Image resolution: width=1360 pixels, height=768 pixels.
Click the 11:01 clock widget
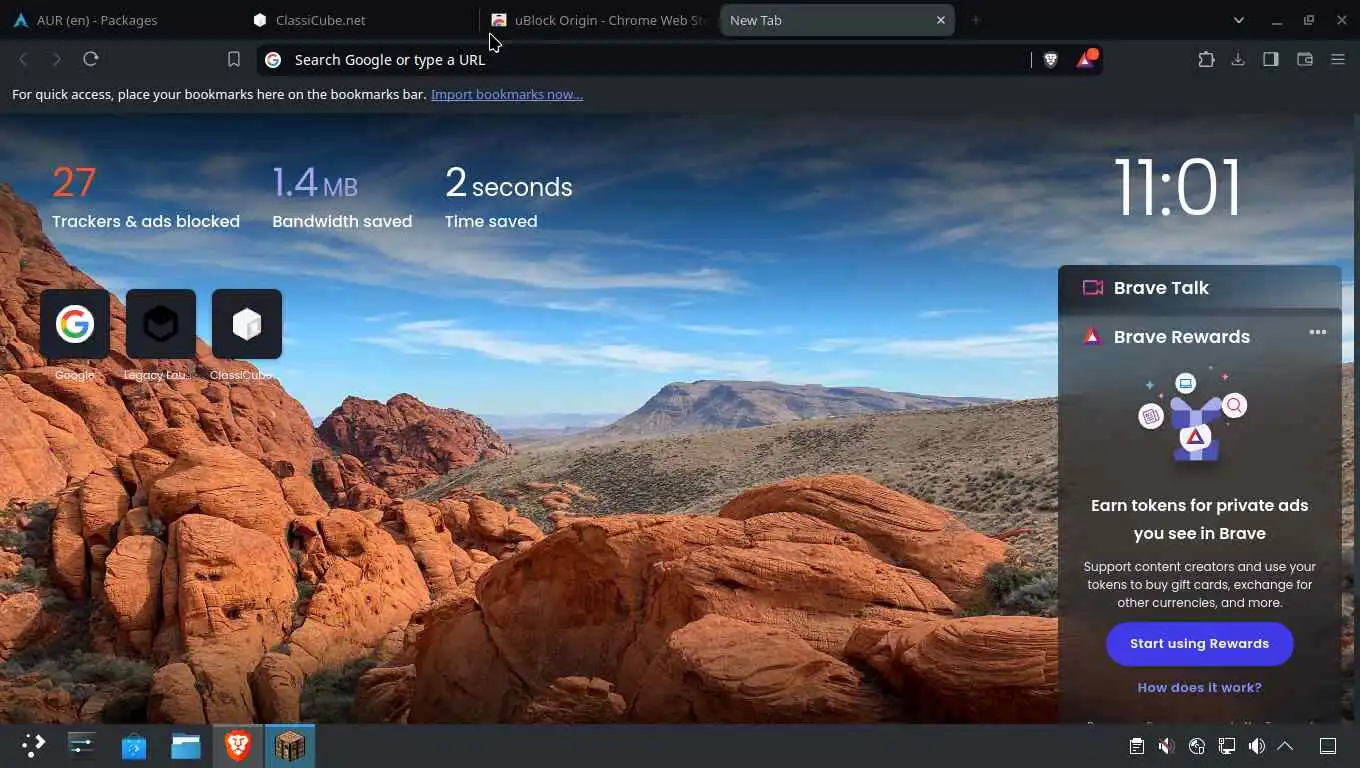pyautogui.click(x=1178, y=187)
